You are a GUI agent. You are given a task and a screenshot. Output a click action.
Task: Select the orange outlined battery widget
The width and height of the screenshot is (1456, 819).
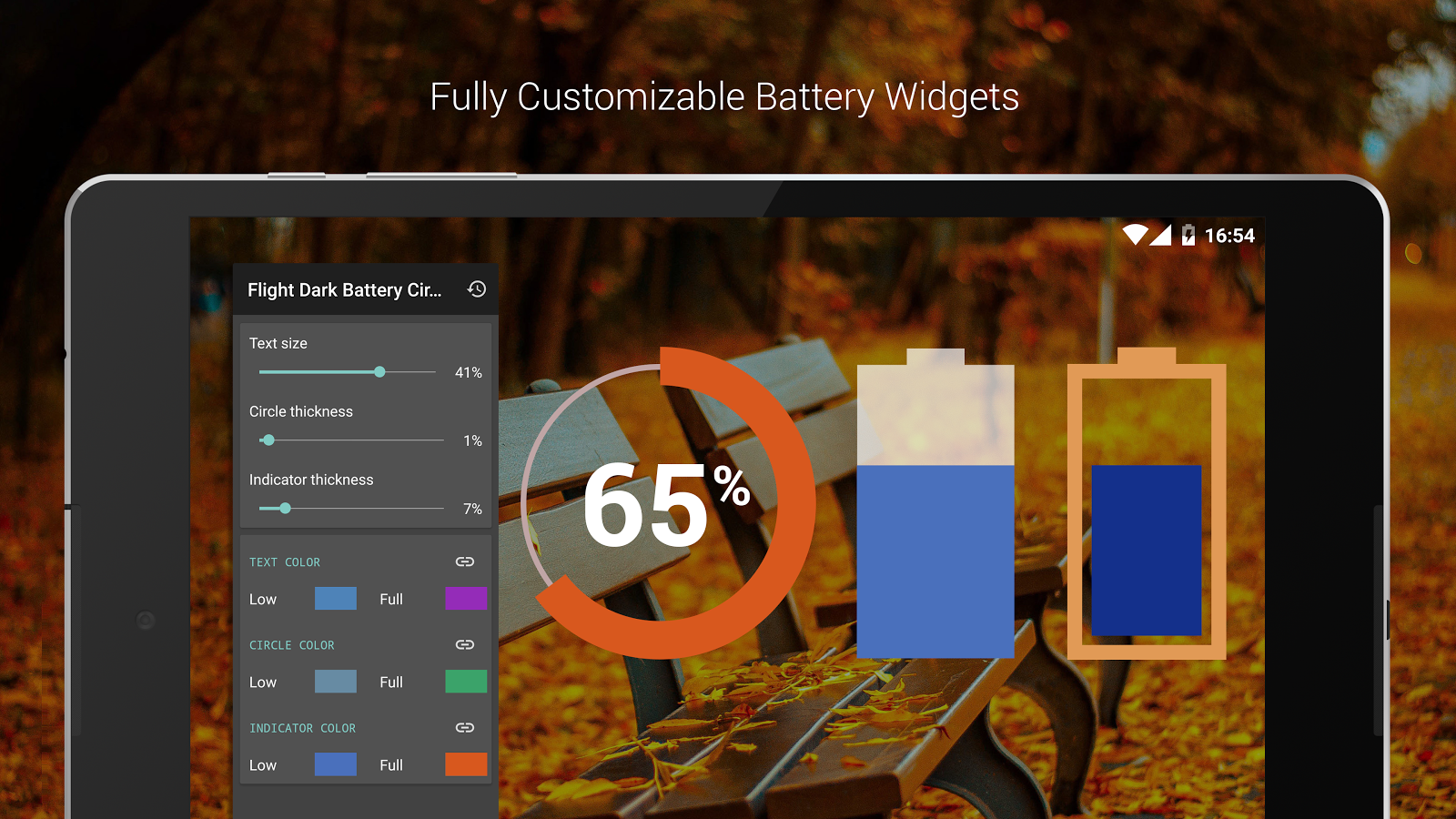click(x=1147, y=503)
